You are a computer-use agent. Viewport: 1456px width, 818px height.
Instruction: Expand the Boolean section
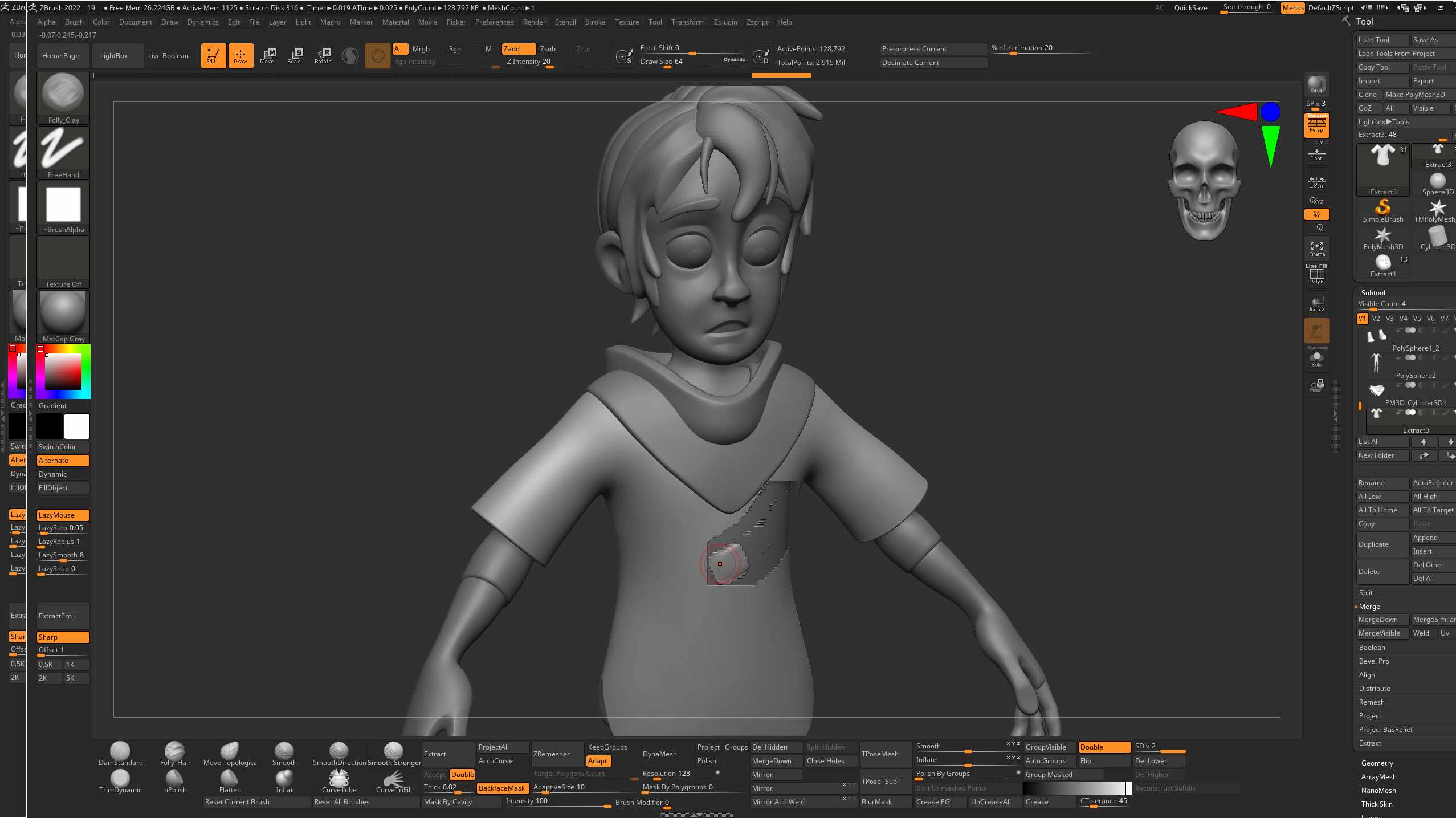(x=1372, y=647)
